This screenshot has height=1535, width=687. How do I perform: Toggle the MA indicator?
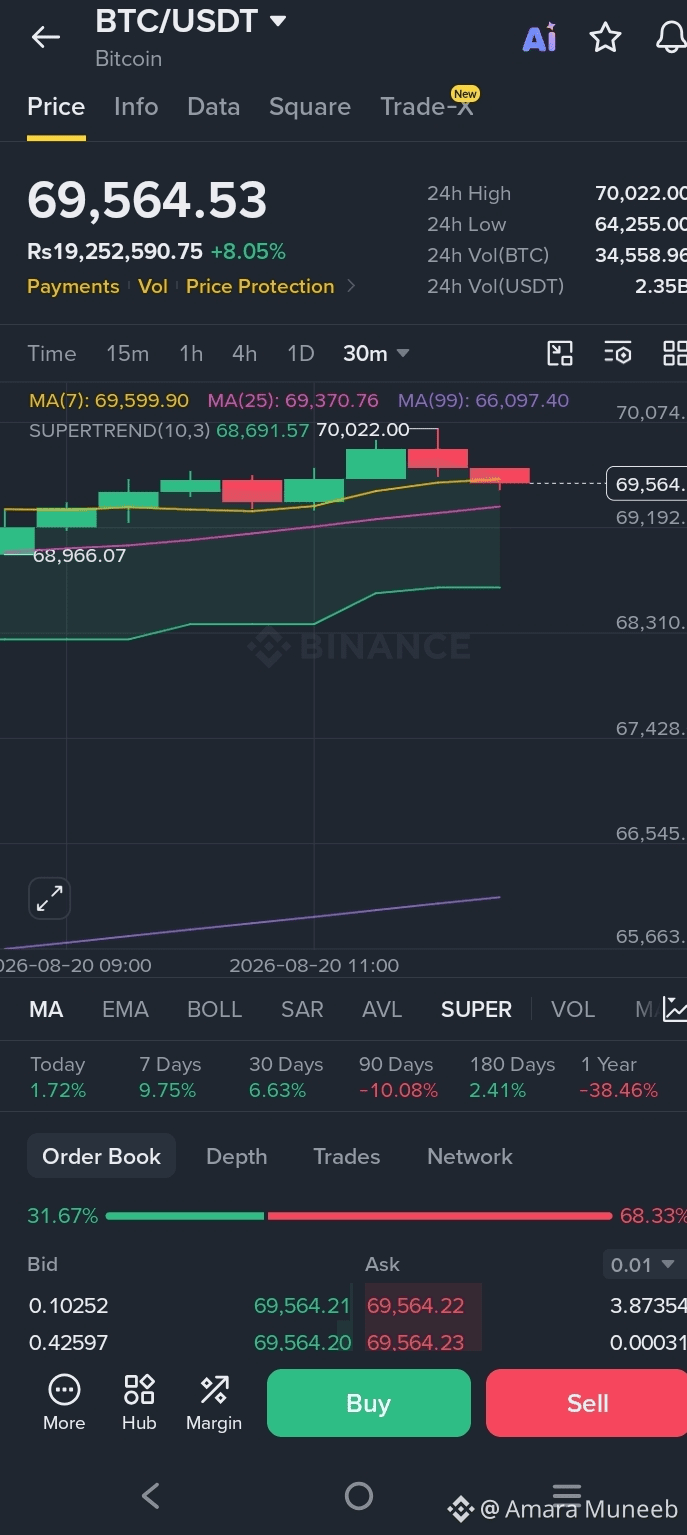click(x=46, y=1009)
